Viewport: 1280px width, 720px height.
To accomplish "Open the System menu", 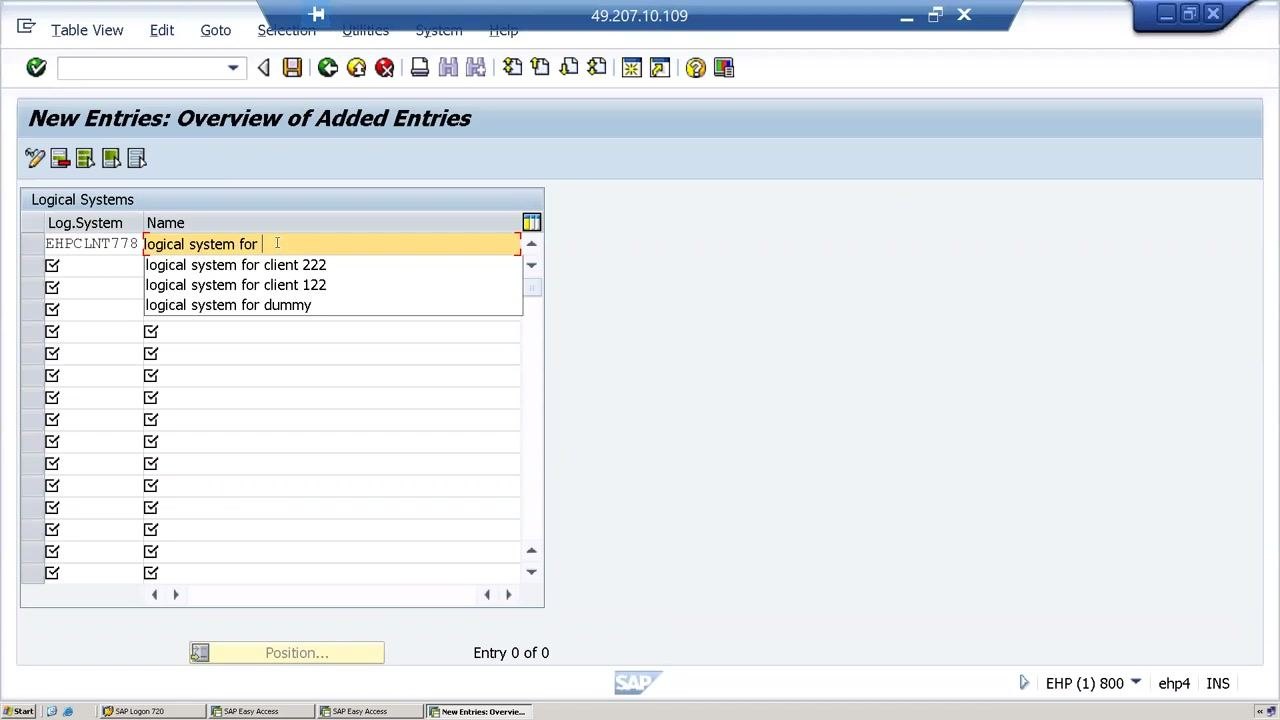I will pos(439,30).
